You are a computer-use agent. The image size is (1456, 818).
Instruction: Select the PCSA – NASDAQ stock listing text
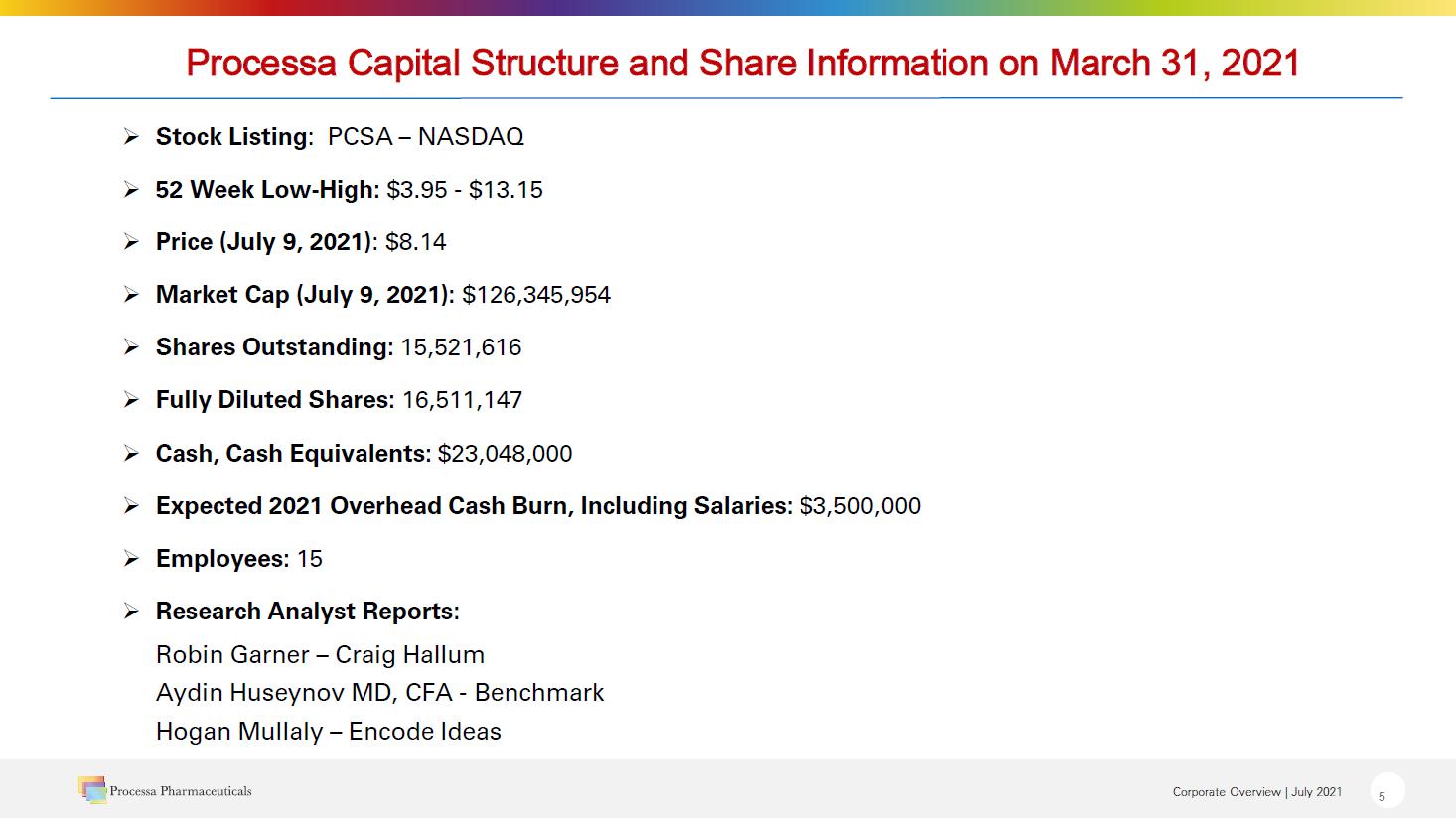click(x=425, y=137)
